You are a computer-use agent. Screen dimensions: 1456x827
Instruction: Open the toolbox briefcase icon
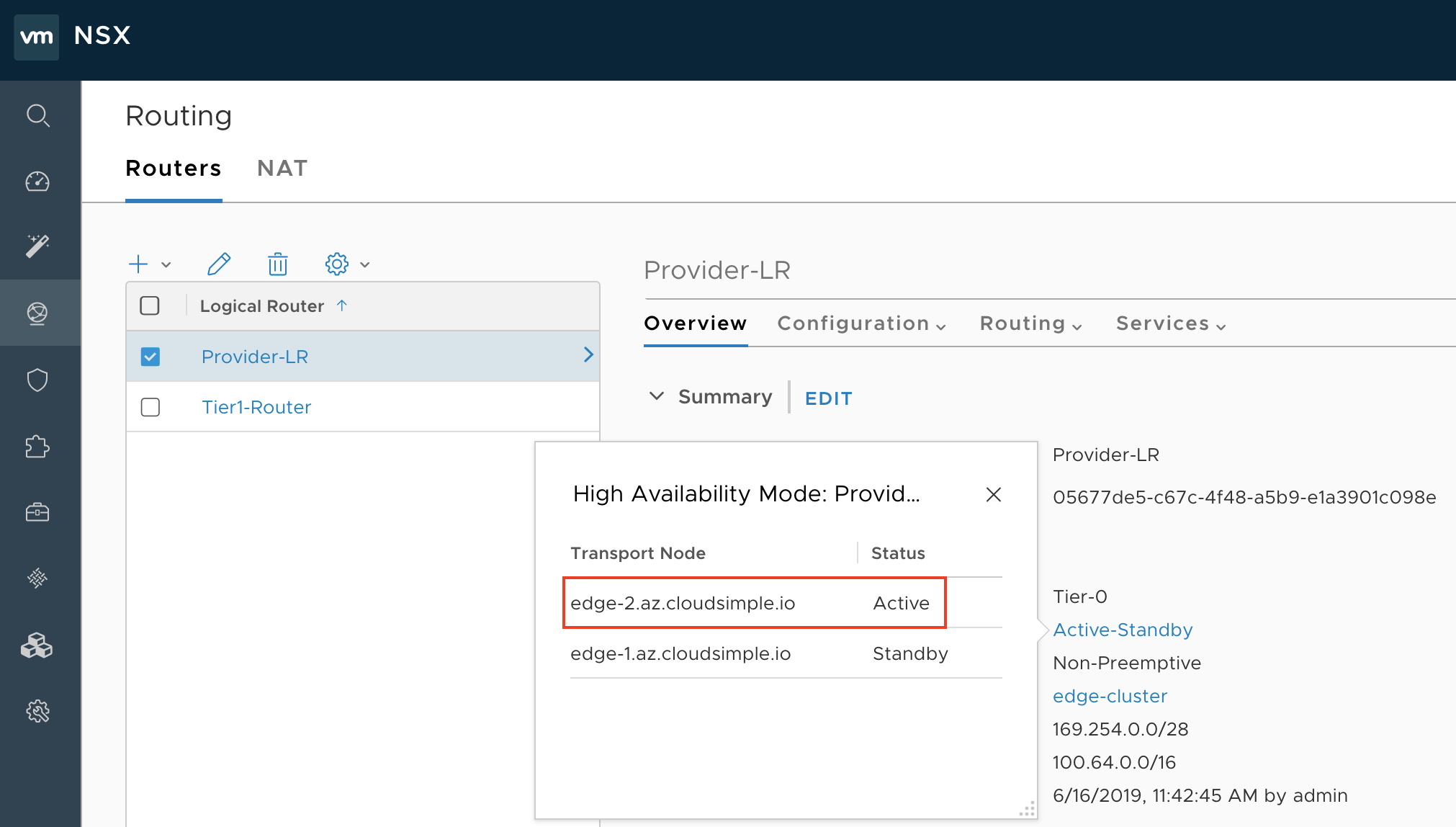(37, 512)
